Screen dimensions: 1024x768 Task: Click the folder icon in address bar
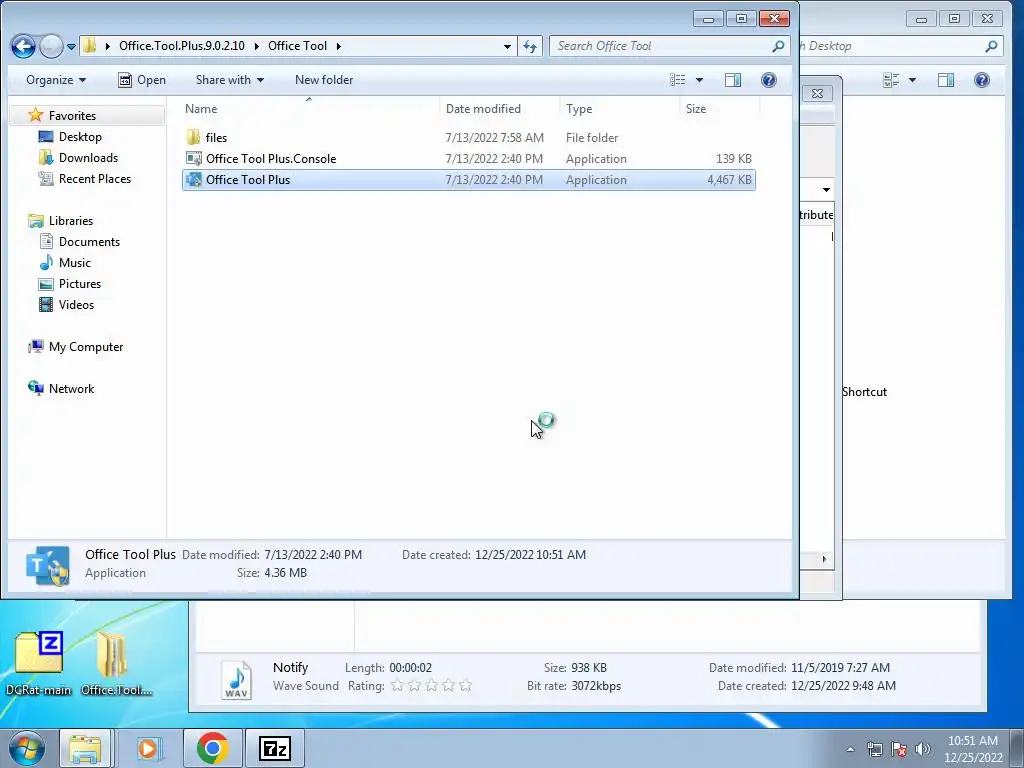coord(89,46)
